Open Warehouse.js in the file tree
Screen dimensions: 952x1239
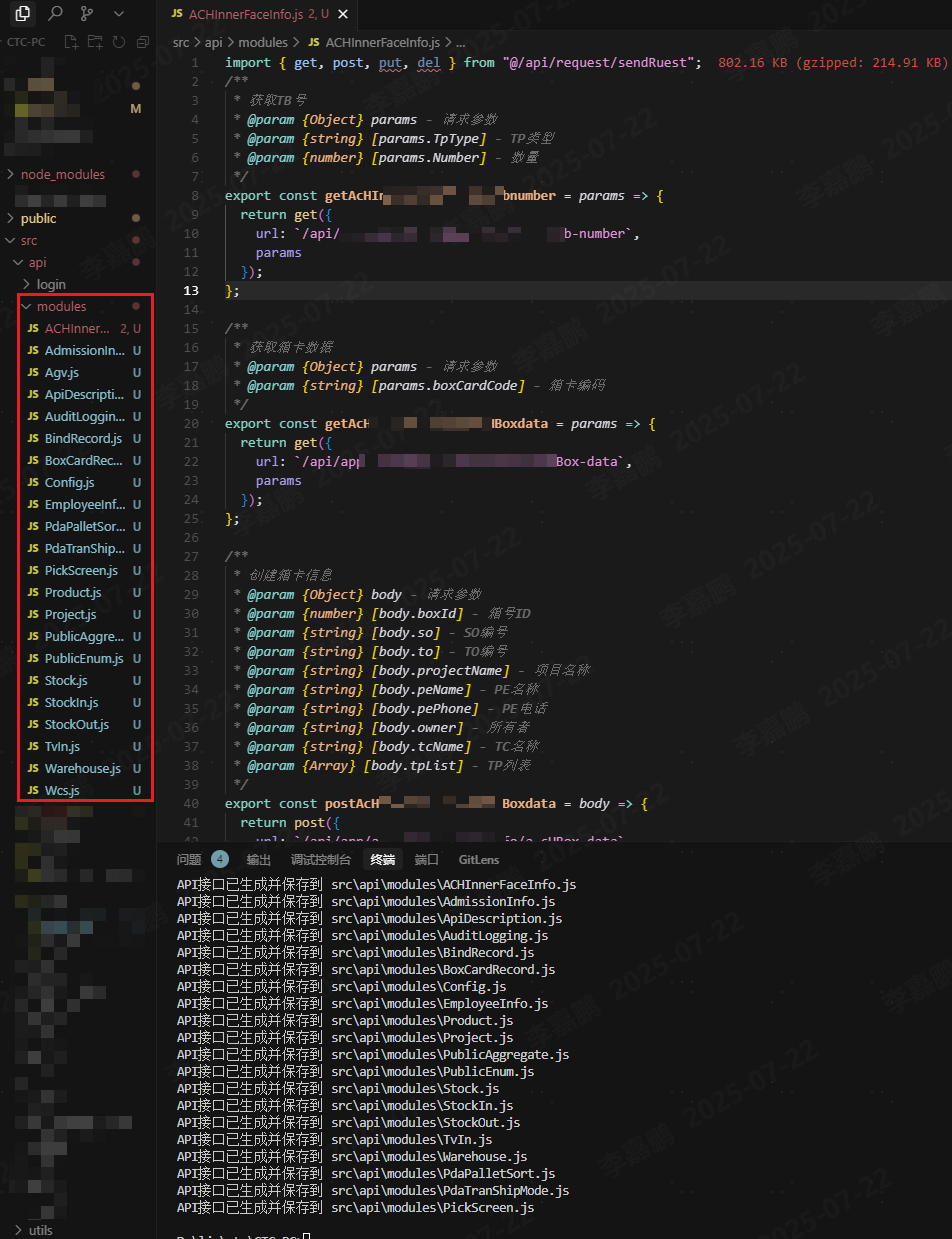[82, 768]
